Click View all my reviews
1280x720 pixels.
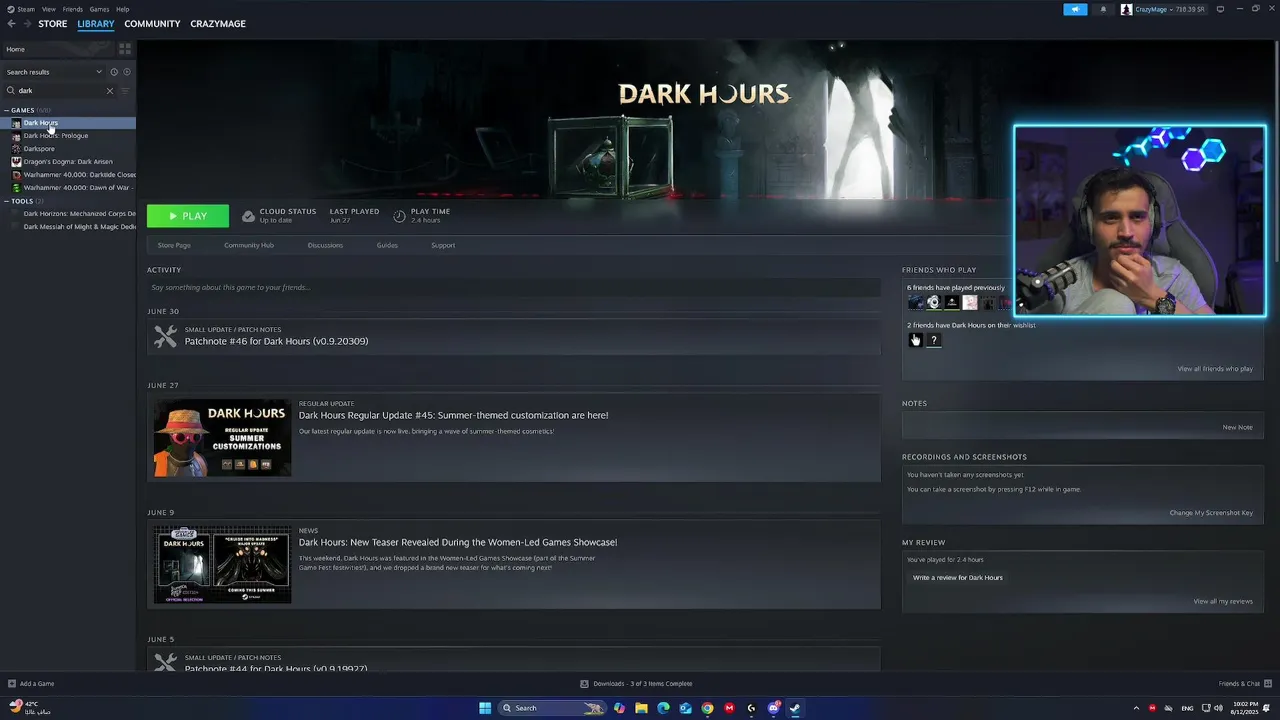coord(1223,602)
